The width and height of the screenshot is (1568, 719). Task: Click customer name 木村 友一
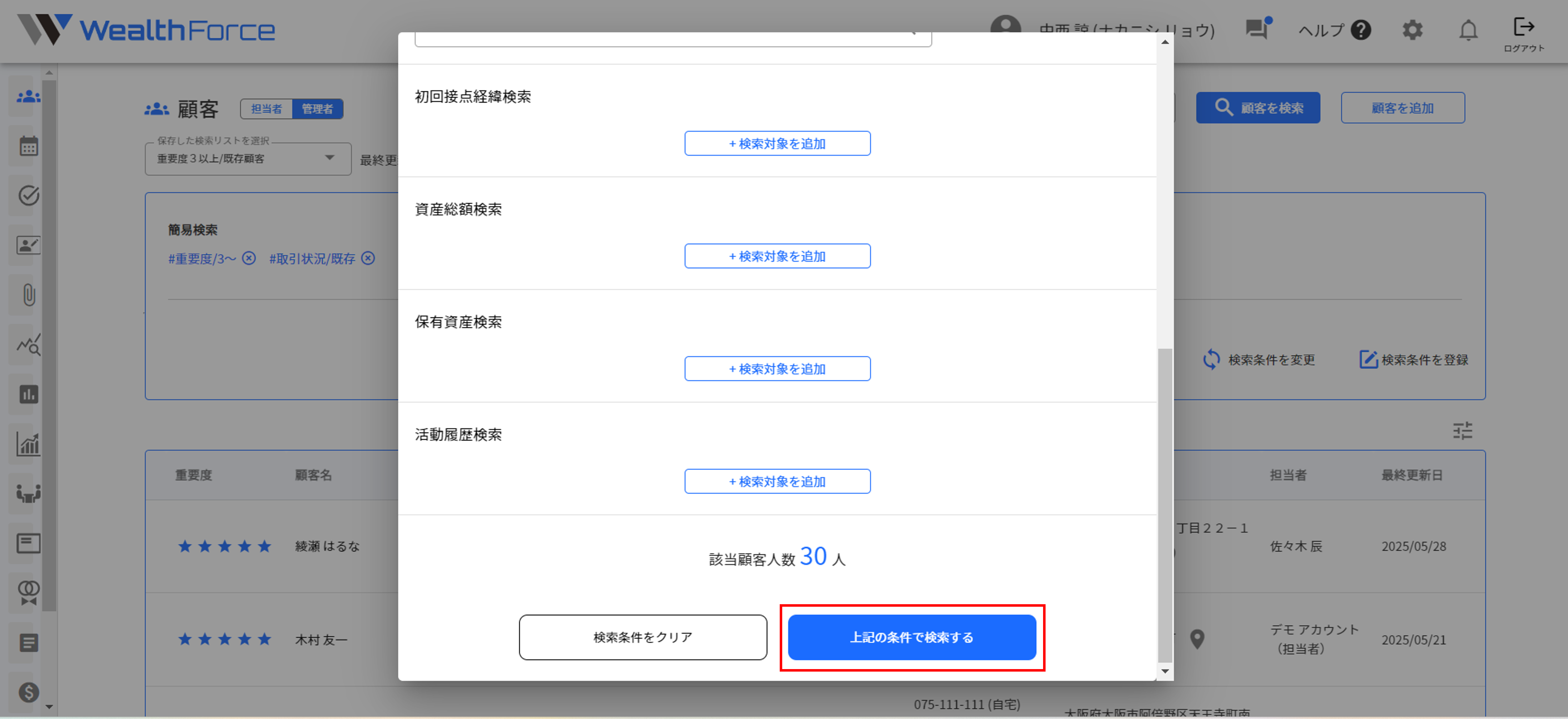coord(321,639)
